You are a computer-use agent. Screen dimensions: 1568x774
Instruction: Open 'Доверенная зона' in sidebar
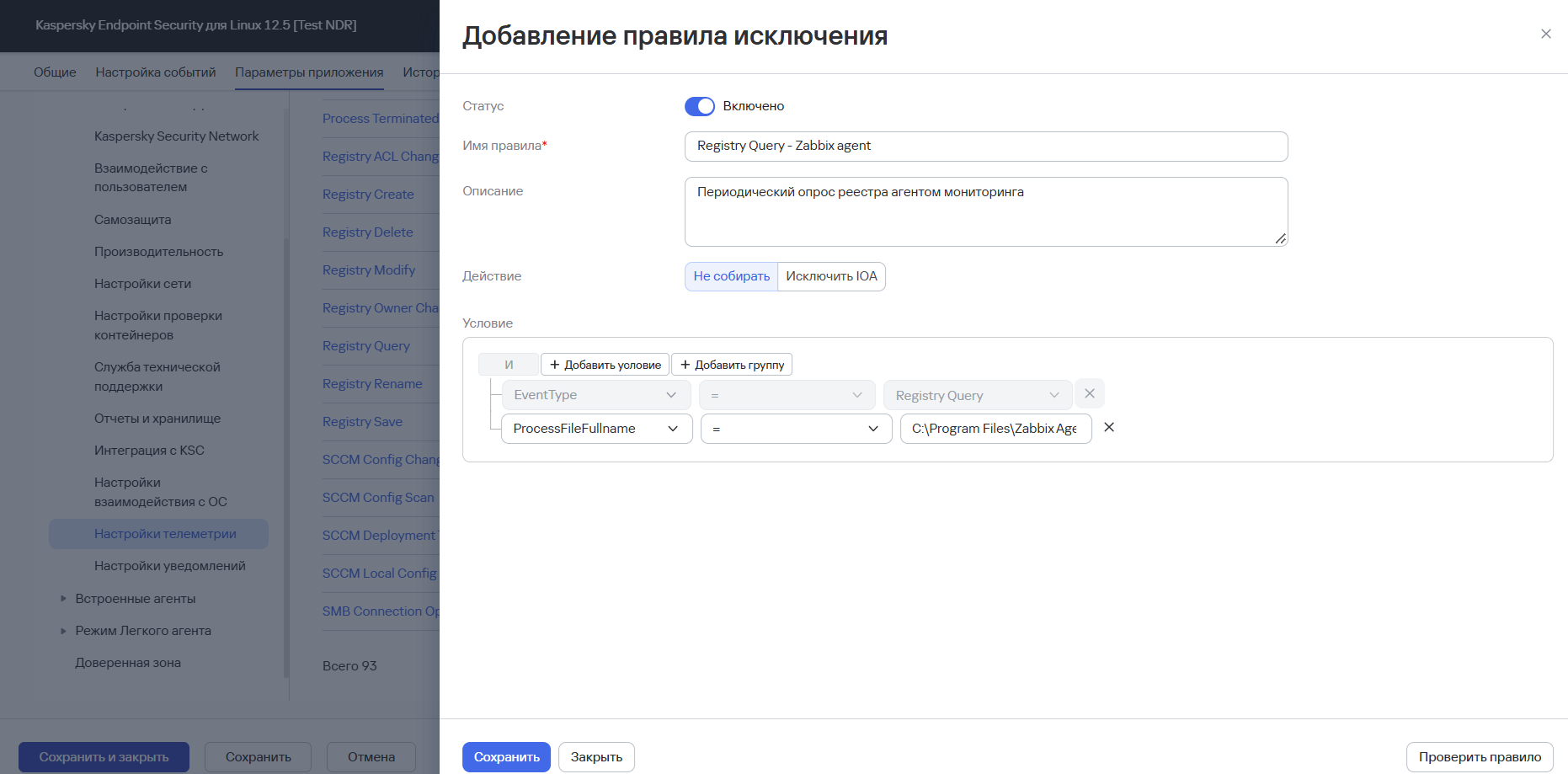tap(128, 663)
